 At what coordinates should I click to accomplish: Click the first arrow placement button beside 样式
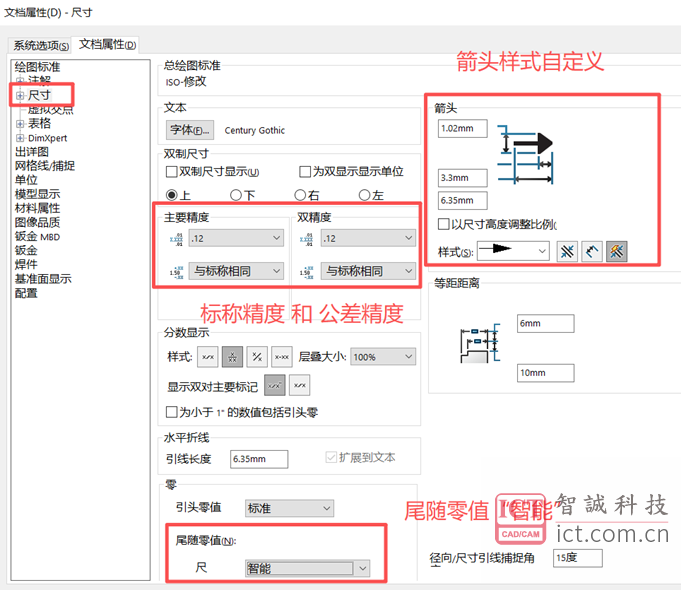coord(567,252)
